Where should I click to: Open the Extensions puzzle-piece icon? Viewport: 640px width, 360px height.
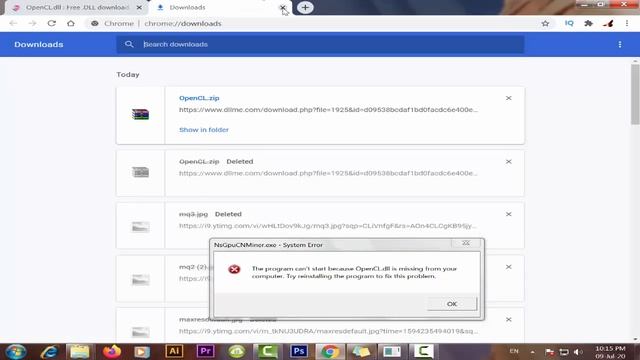pos(588,23)
